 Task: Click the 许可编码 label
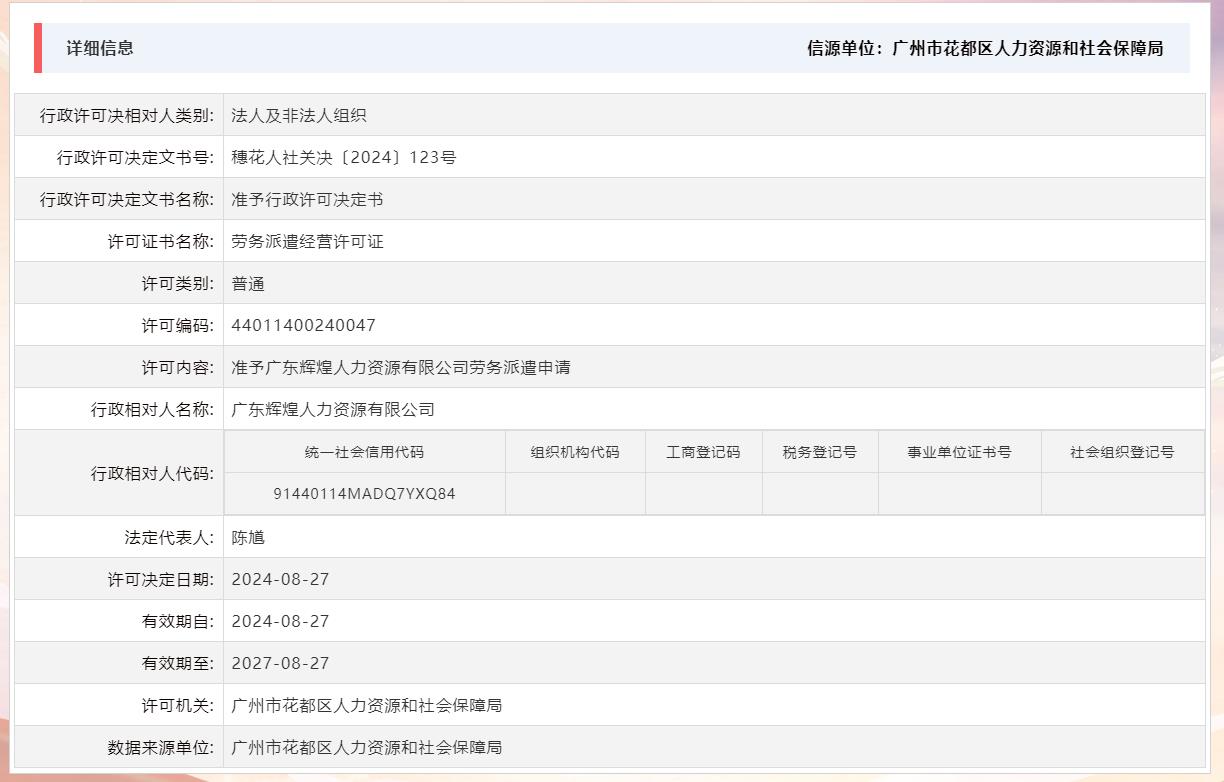(x=178, y=325)
